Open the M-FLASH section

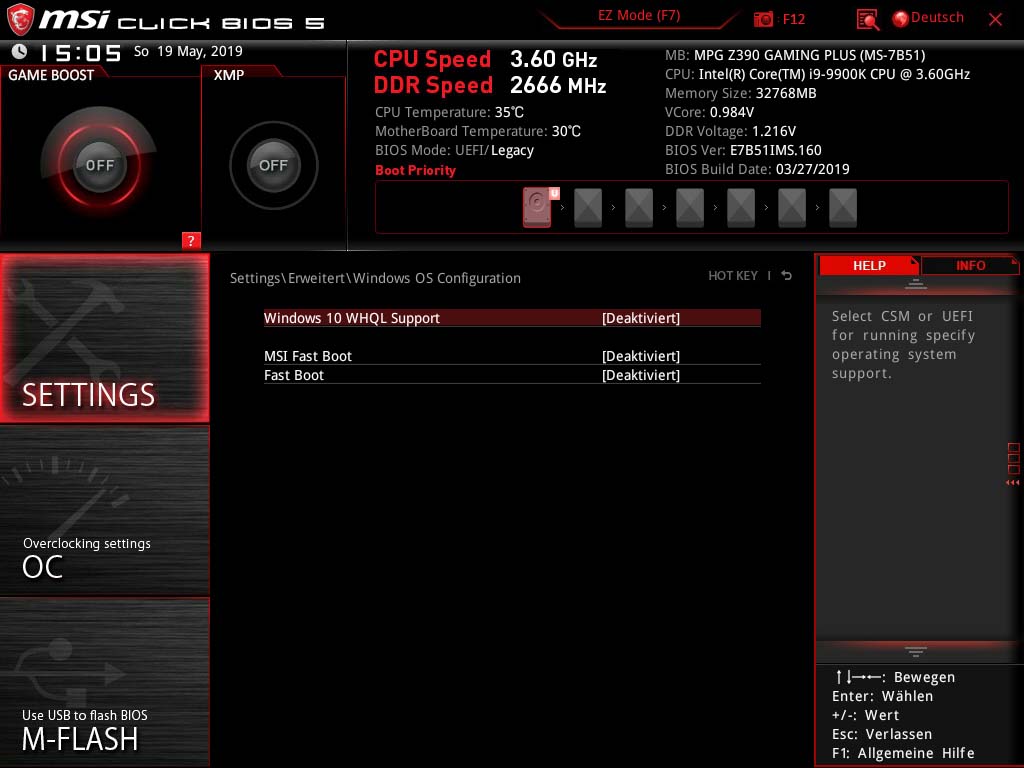[104, 682]
